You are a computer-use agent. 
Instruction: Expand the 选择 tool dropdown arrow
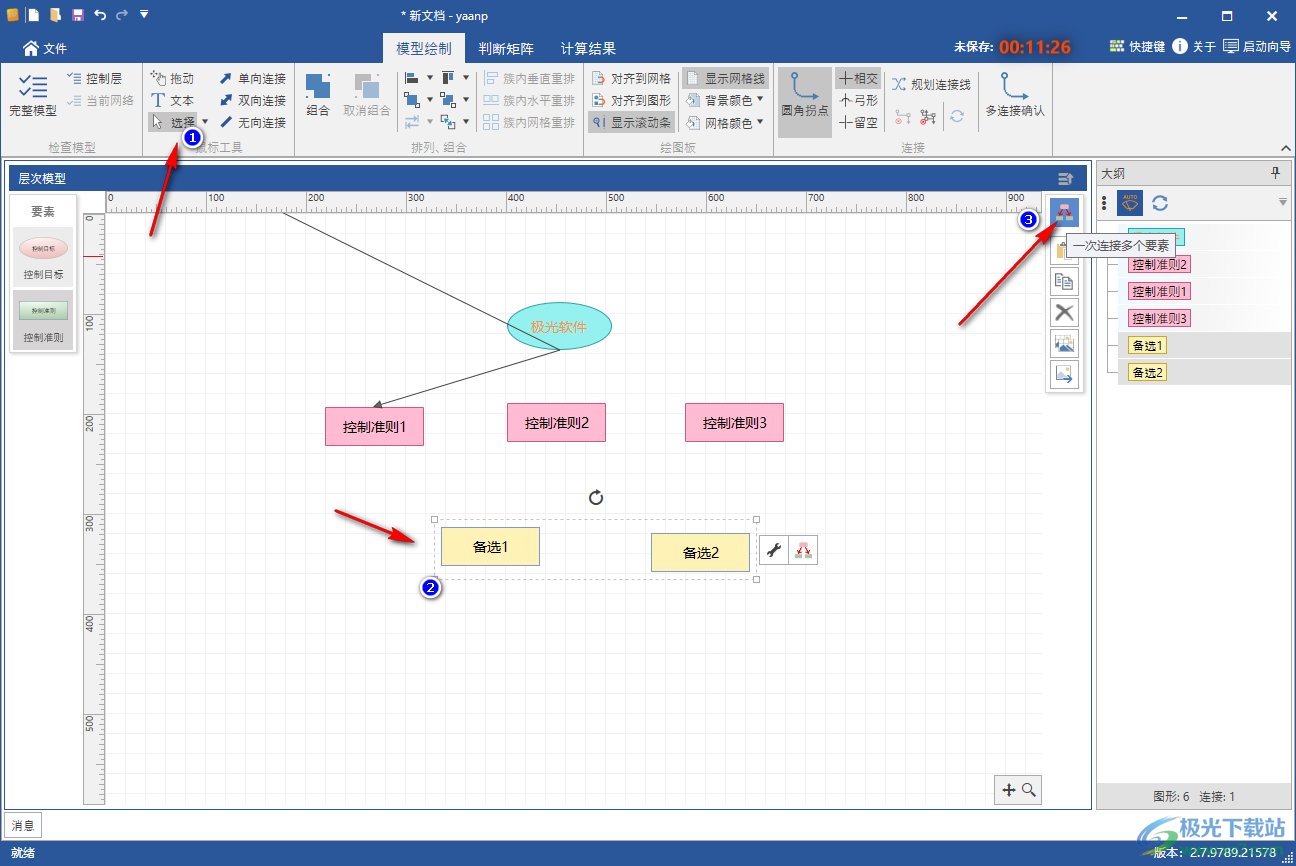(x=205, y=122)
